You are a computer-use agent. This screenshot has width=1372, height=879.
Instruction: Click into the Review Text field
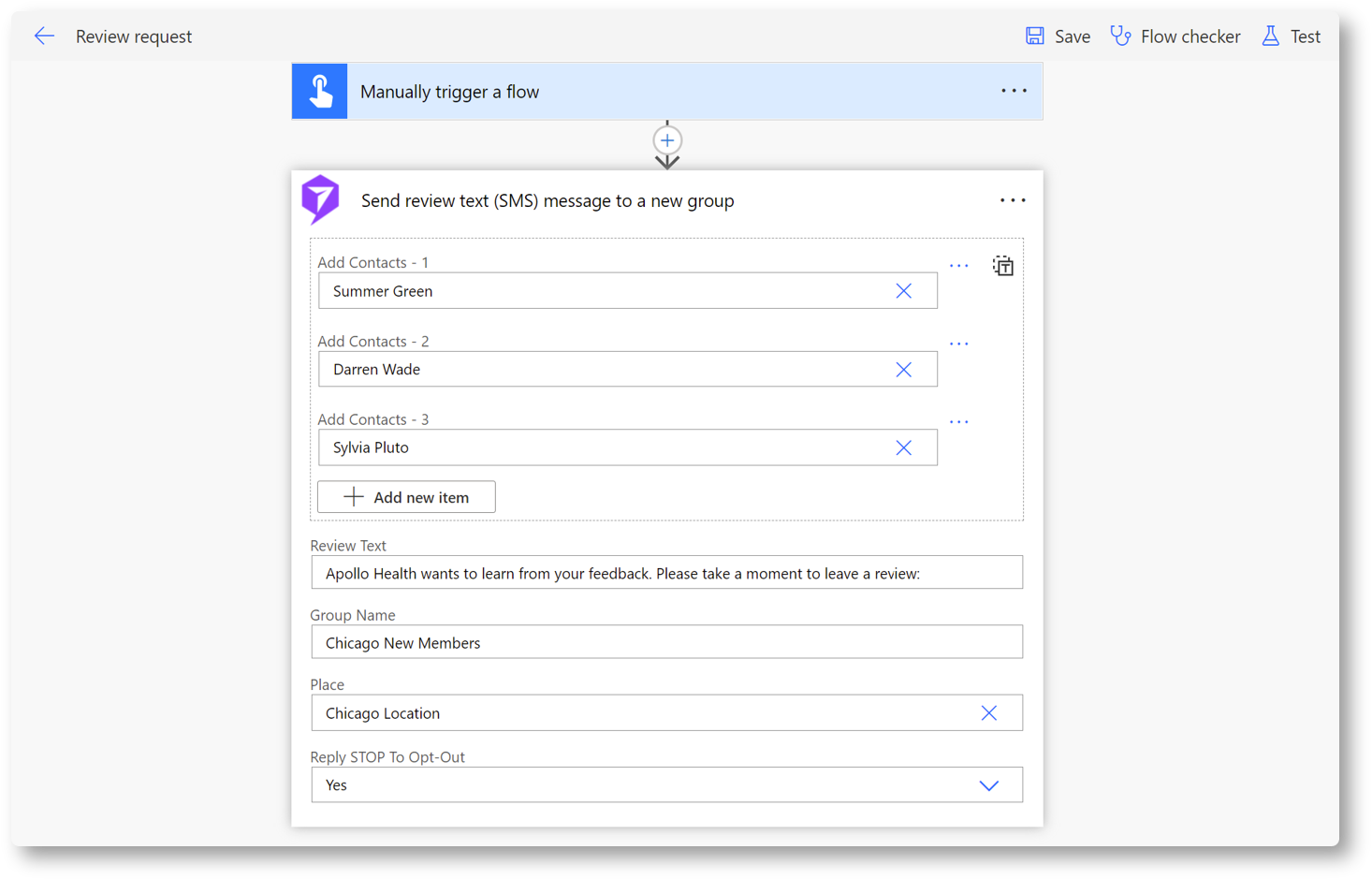coord(666,573)
